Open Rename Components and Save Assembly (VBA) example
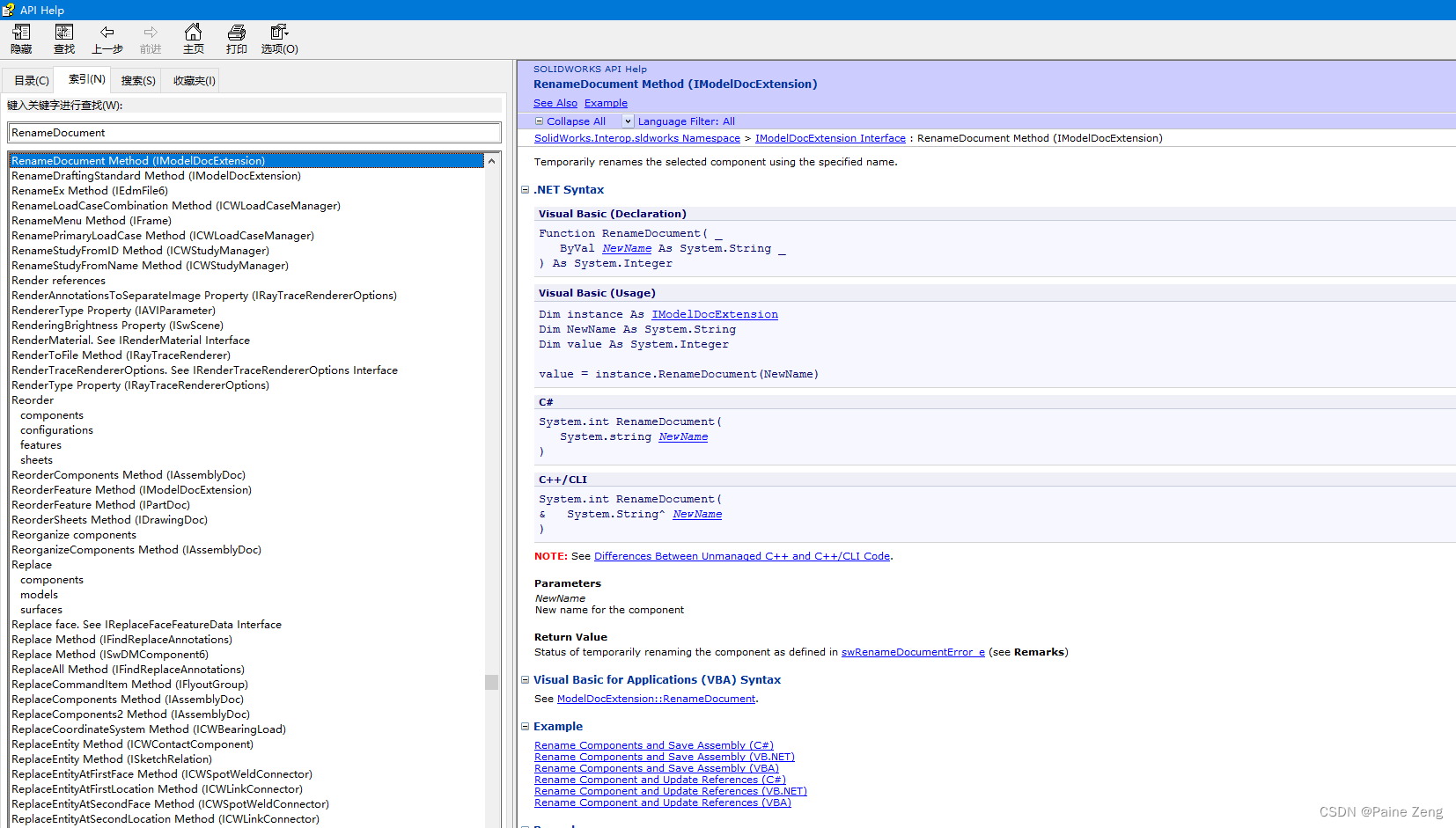The image size is (1456, 828). [657, 768]
